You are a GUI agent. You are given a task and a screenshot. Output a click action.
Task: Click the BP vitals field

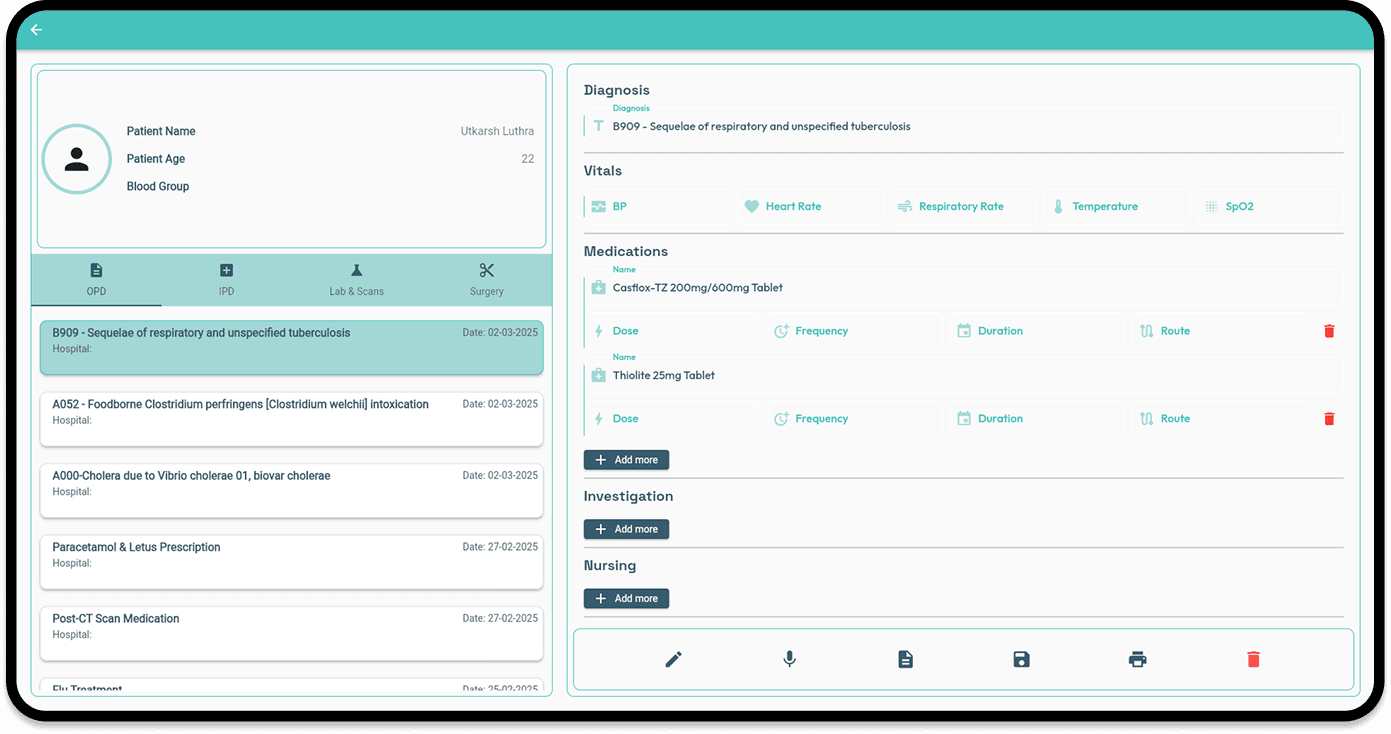pyautogui.click(x=660, y=207)
